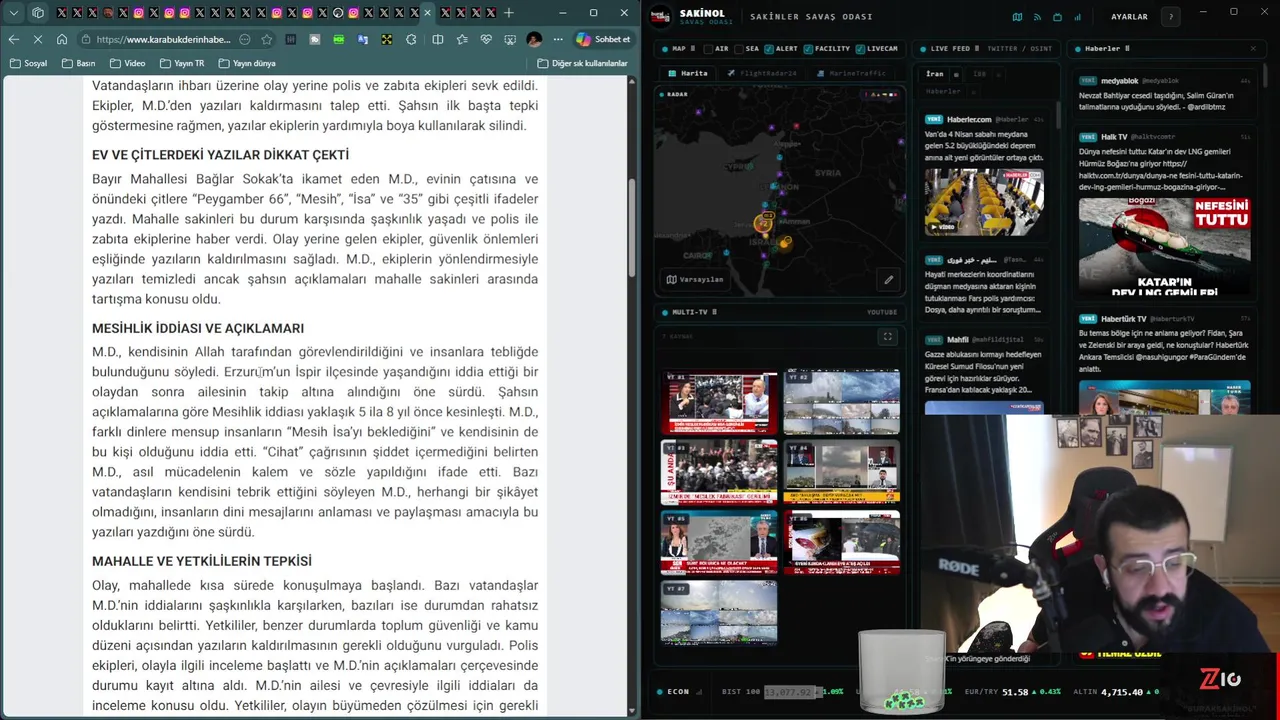Image resolution: width=1280 pixels, height=720 pixels.
Task: Open the Haberler.com post in live feed
Action: click(x=984, y=175)
